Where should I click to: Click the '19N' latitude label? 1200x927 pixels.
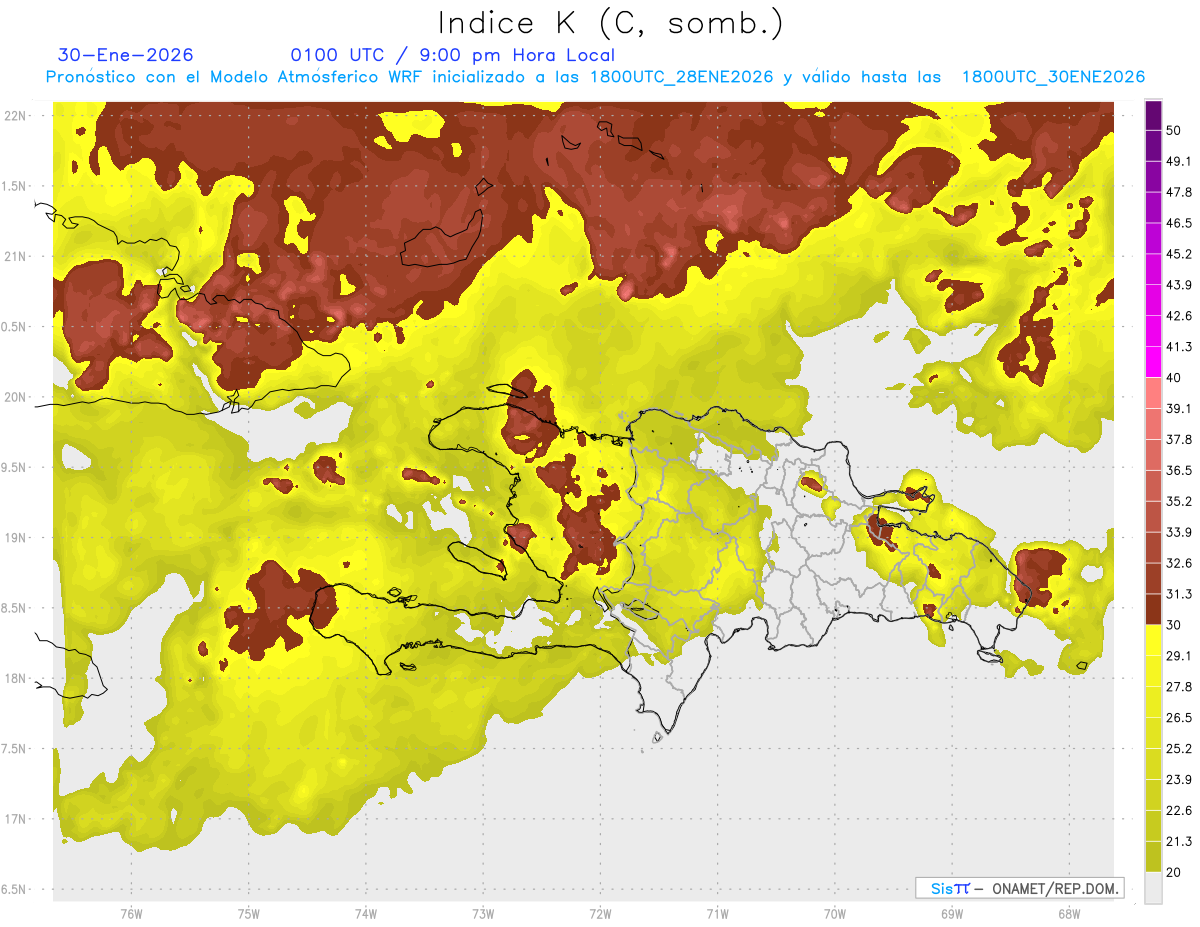click(15, 537)
